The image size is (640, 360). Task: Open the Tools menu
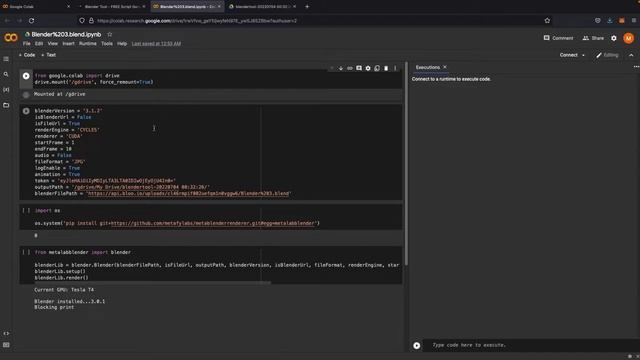[107, 44]
